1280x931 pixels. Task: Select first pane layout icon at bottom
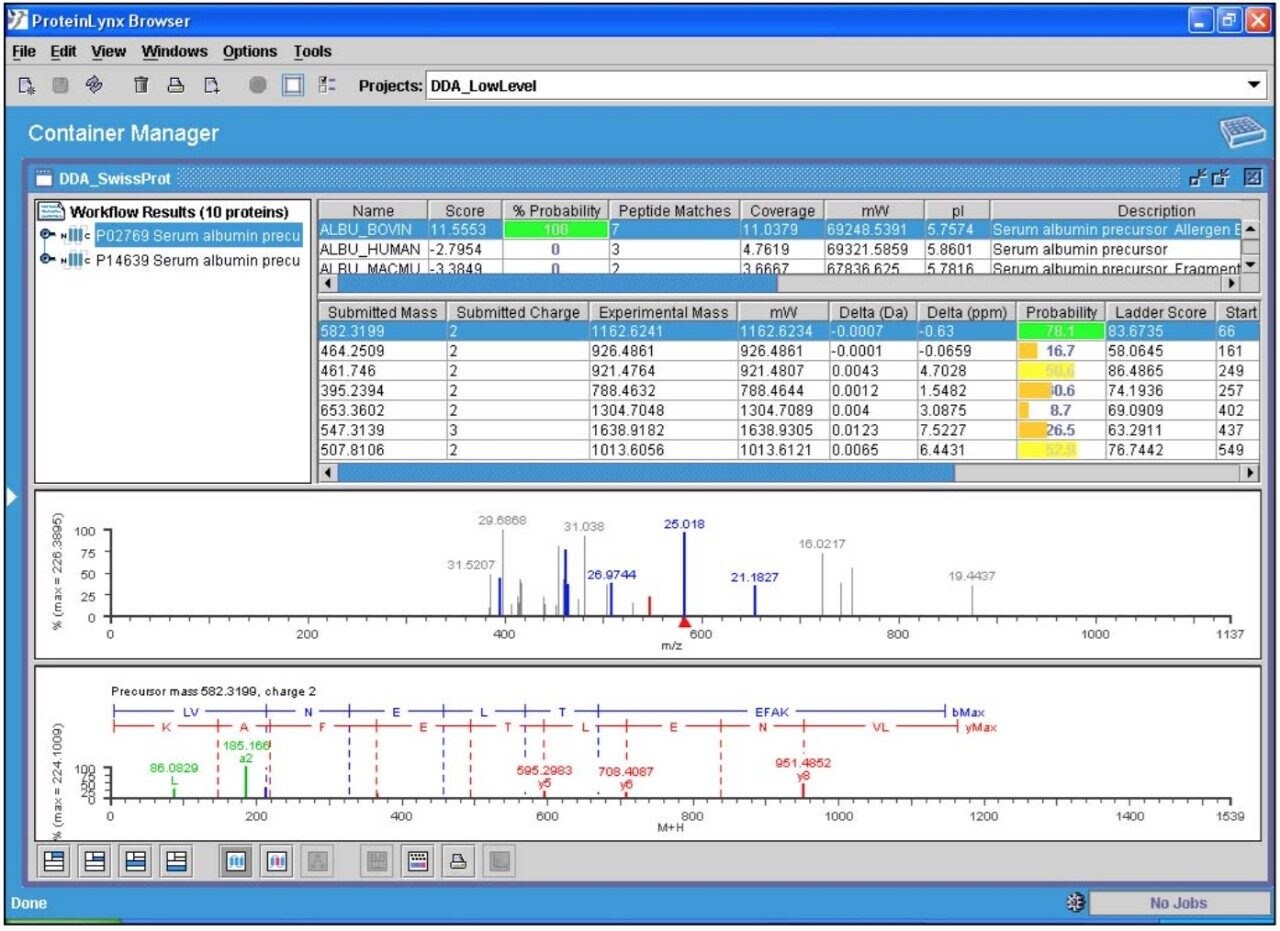[55, 861]
